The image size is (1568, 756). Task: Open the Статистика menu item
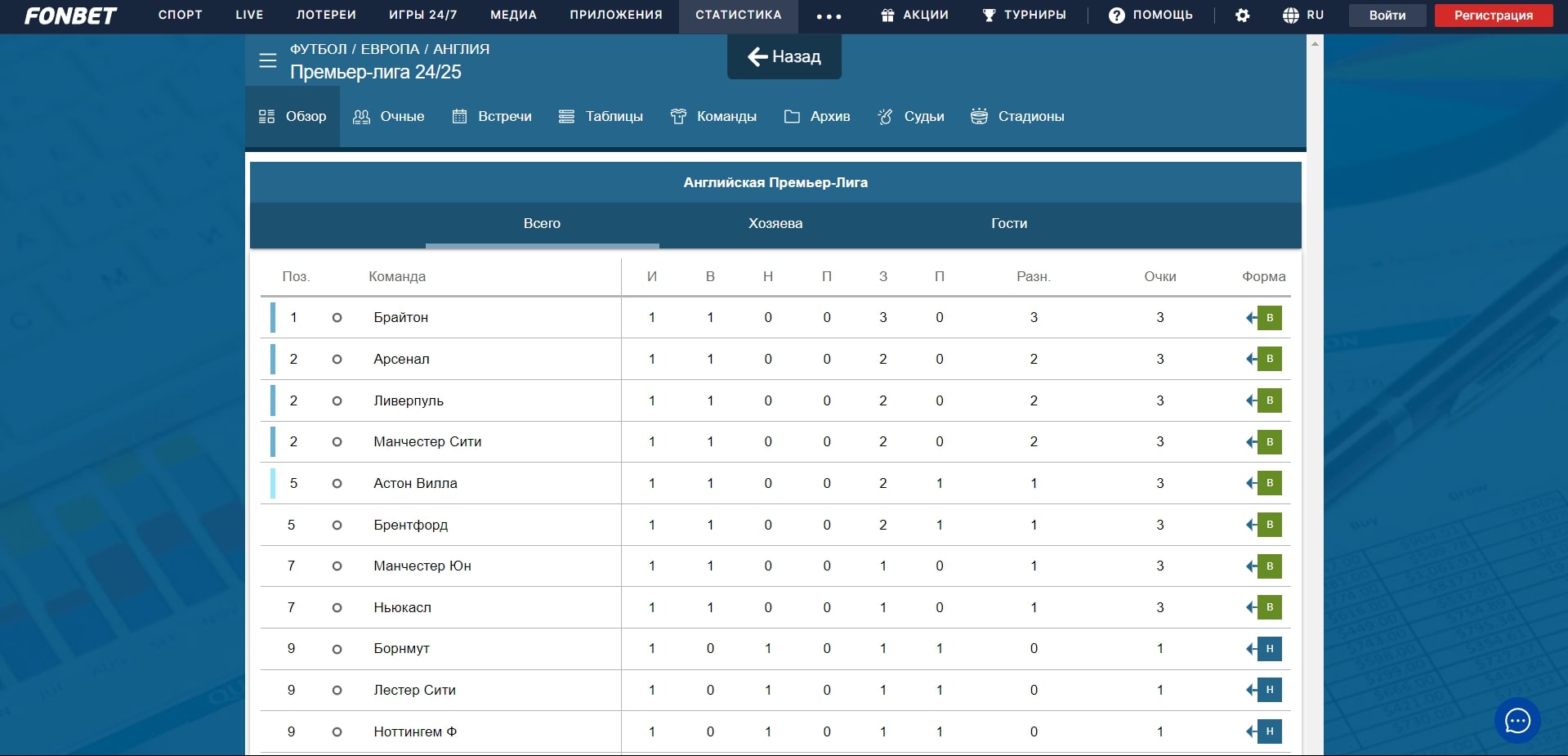[x=739, y=16]
